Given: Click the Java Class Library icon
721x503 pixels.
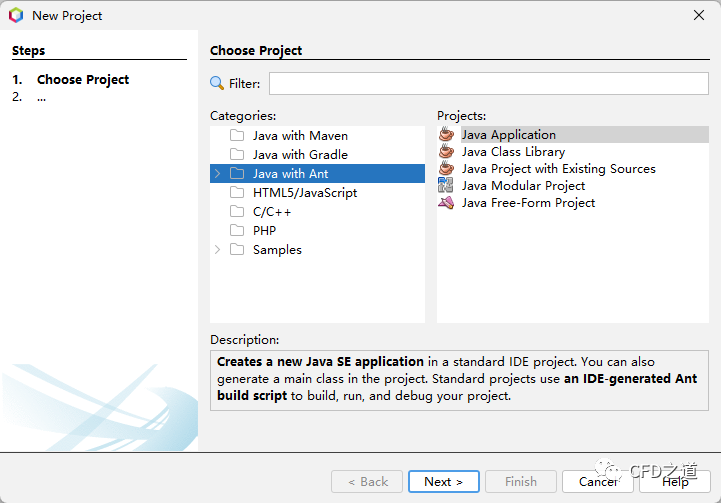Looking at the screenshot, I should click(x=446, y=152).
